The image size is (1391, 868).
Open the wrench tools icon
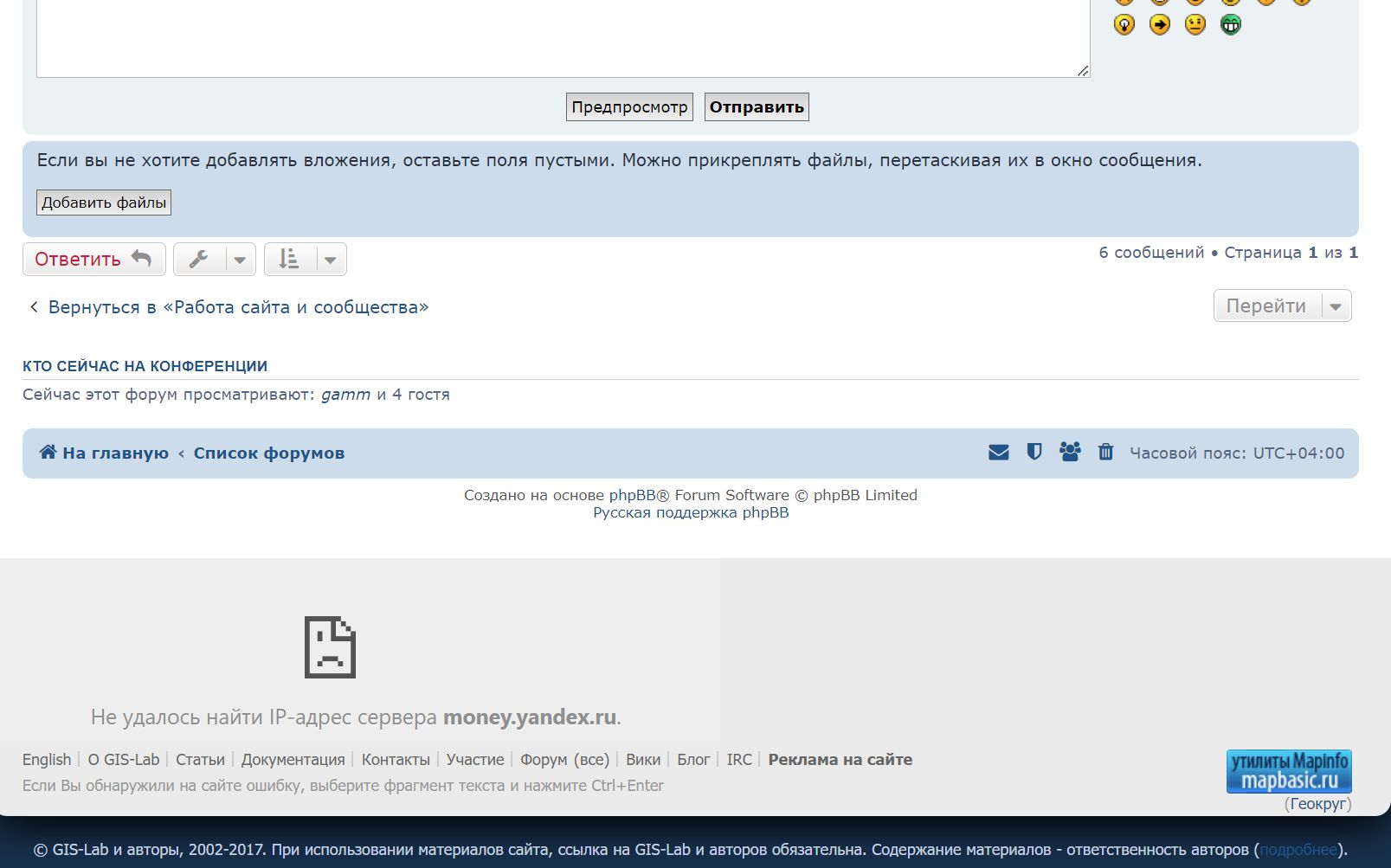click(x=201, y=259)
